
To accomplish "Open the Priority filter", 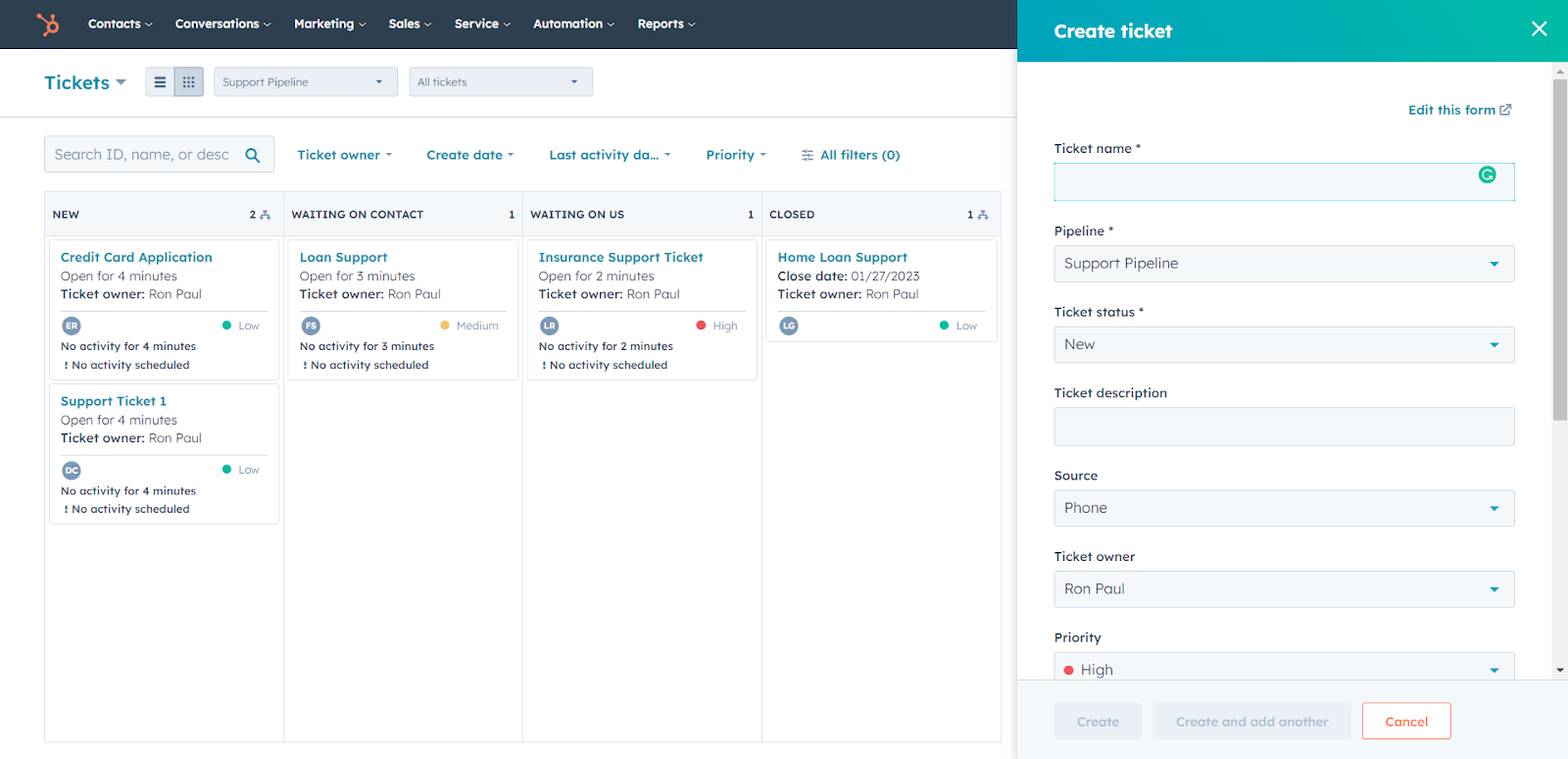I will click(736, 155).
